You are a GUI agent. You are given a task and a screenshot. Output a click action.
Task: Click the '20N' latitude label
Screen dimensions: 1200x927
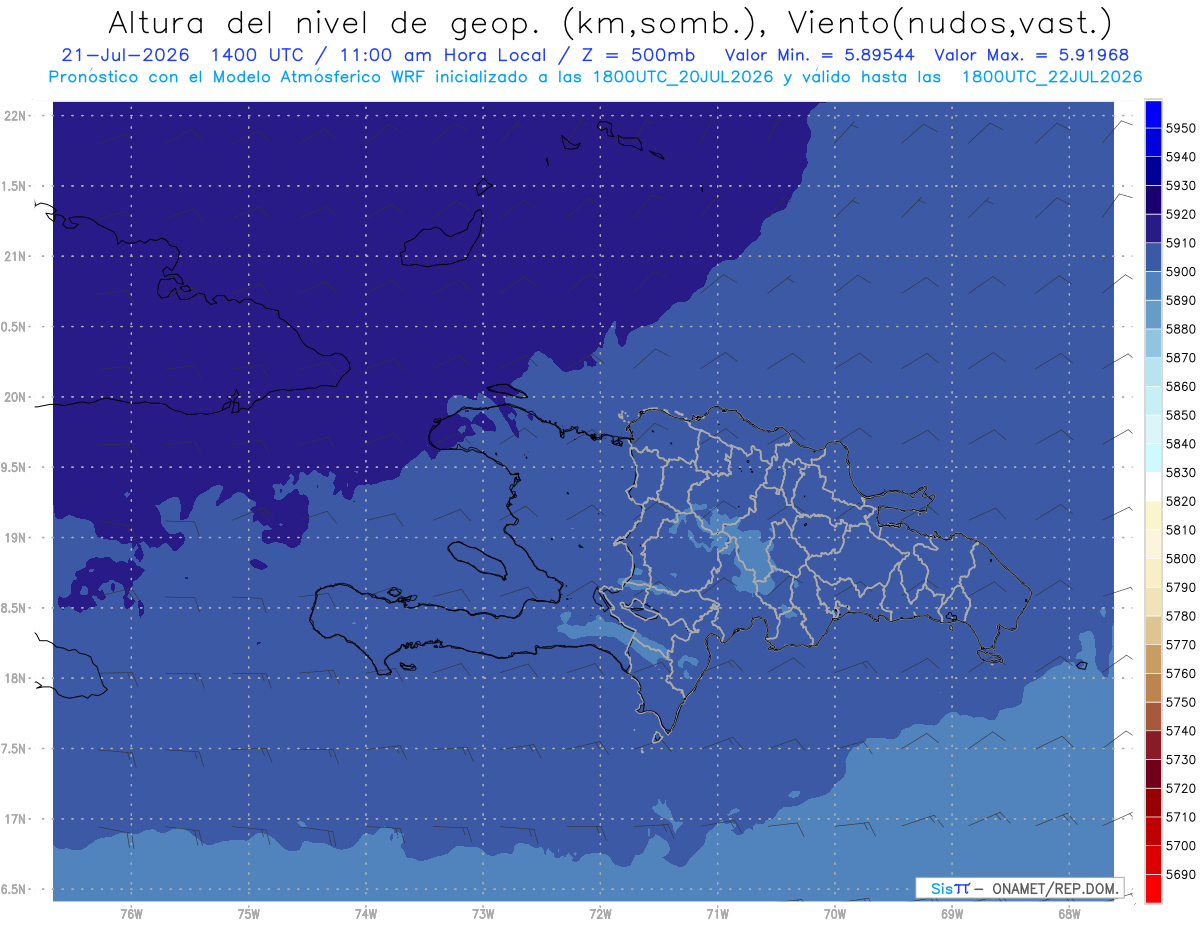click(16, 397)
